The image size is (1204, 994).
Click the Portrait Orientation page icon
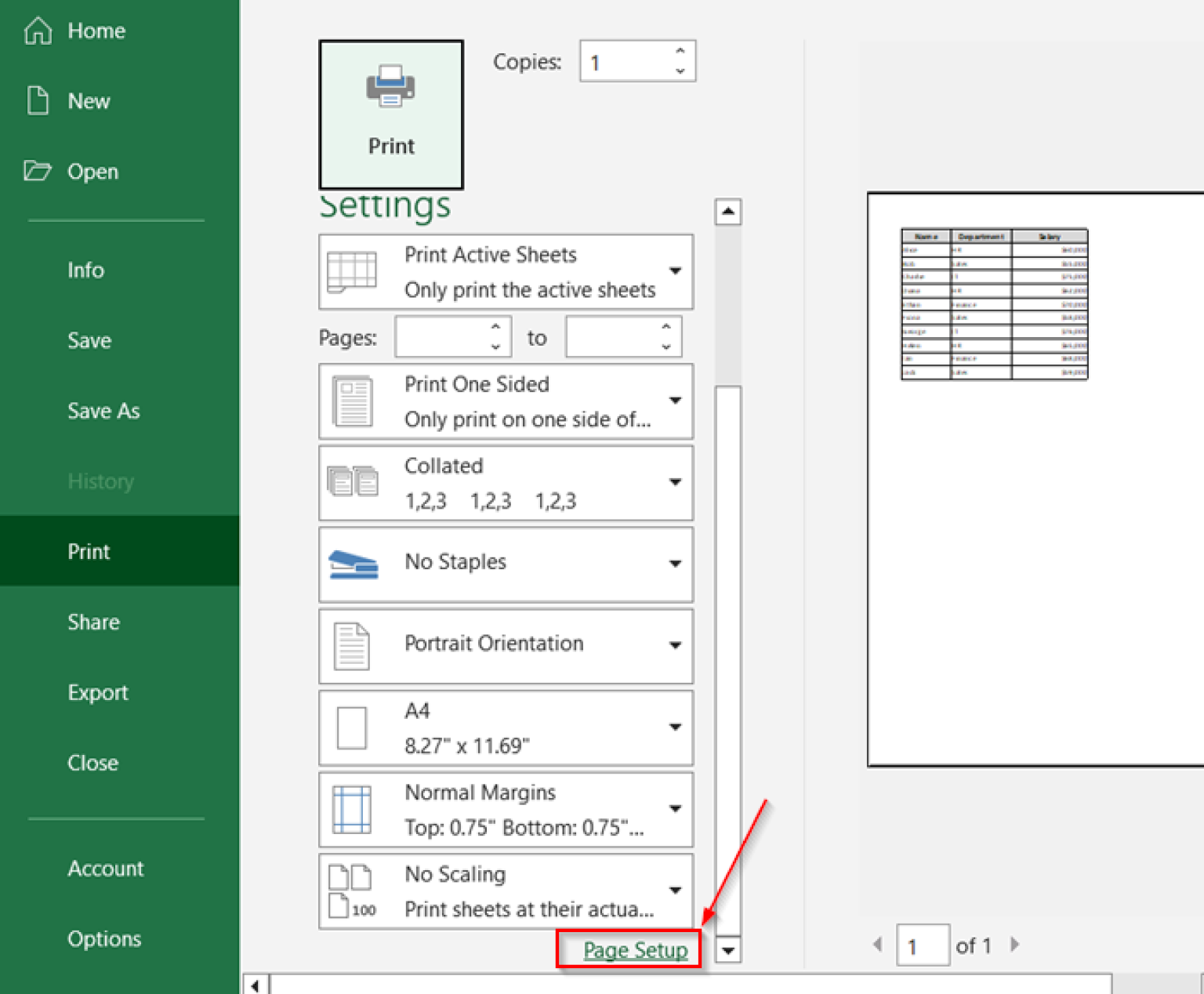click(351, 644)
